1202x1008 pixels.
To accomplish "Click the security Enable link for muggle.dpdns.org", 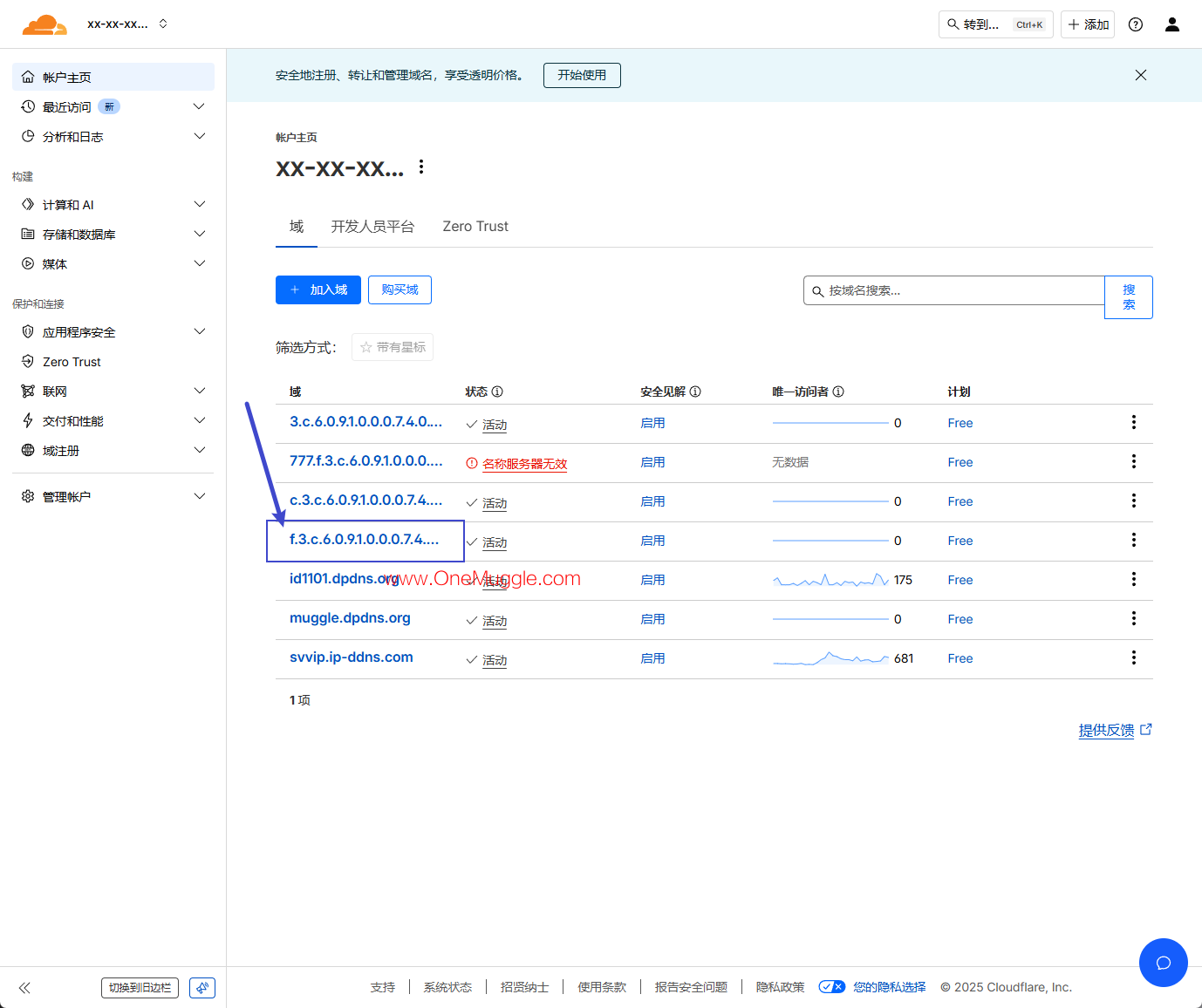I will (x=652, y=619).
